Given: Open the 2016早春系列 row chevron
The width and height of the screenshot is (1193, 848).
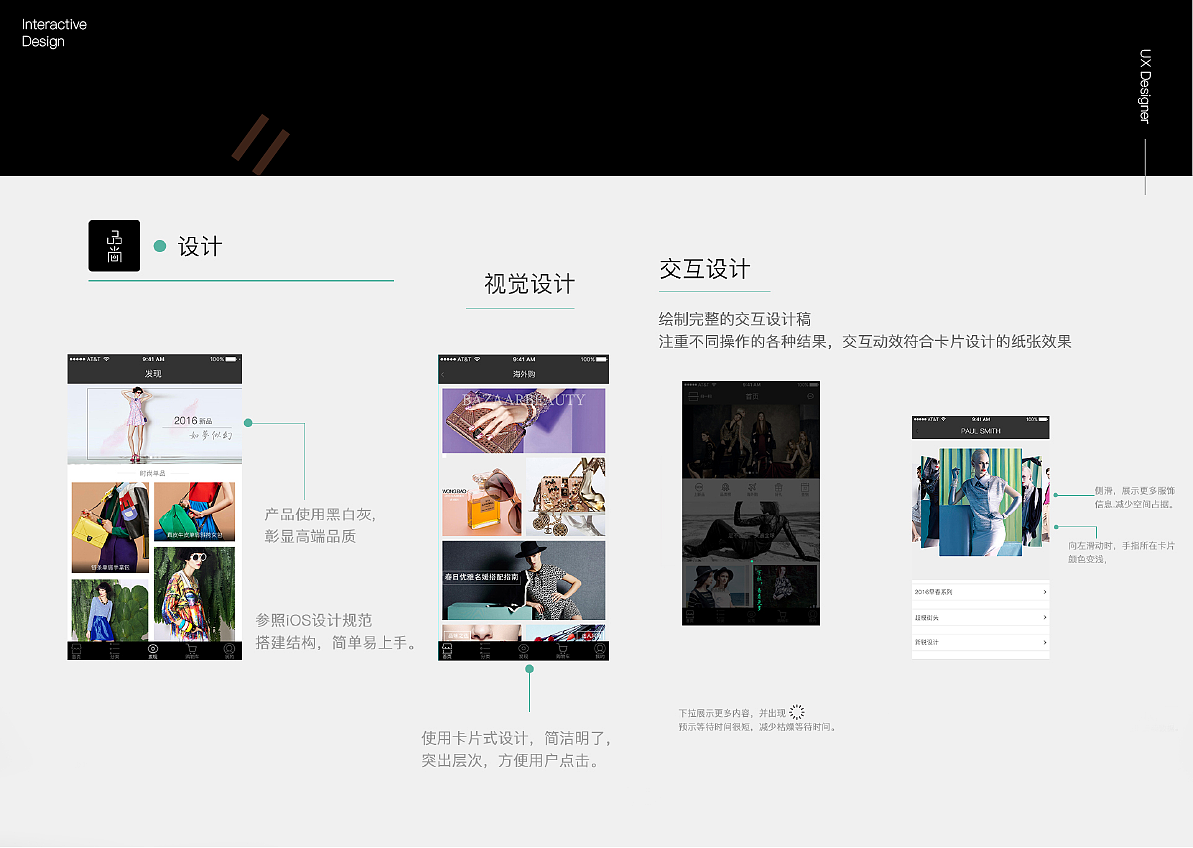Looking at the screenshot, I should pos(1045,592).
